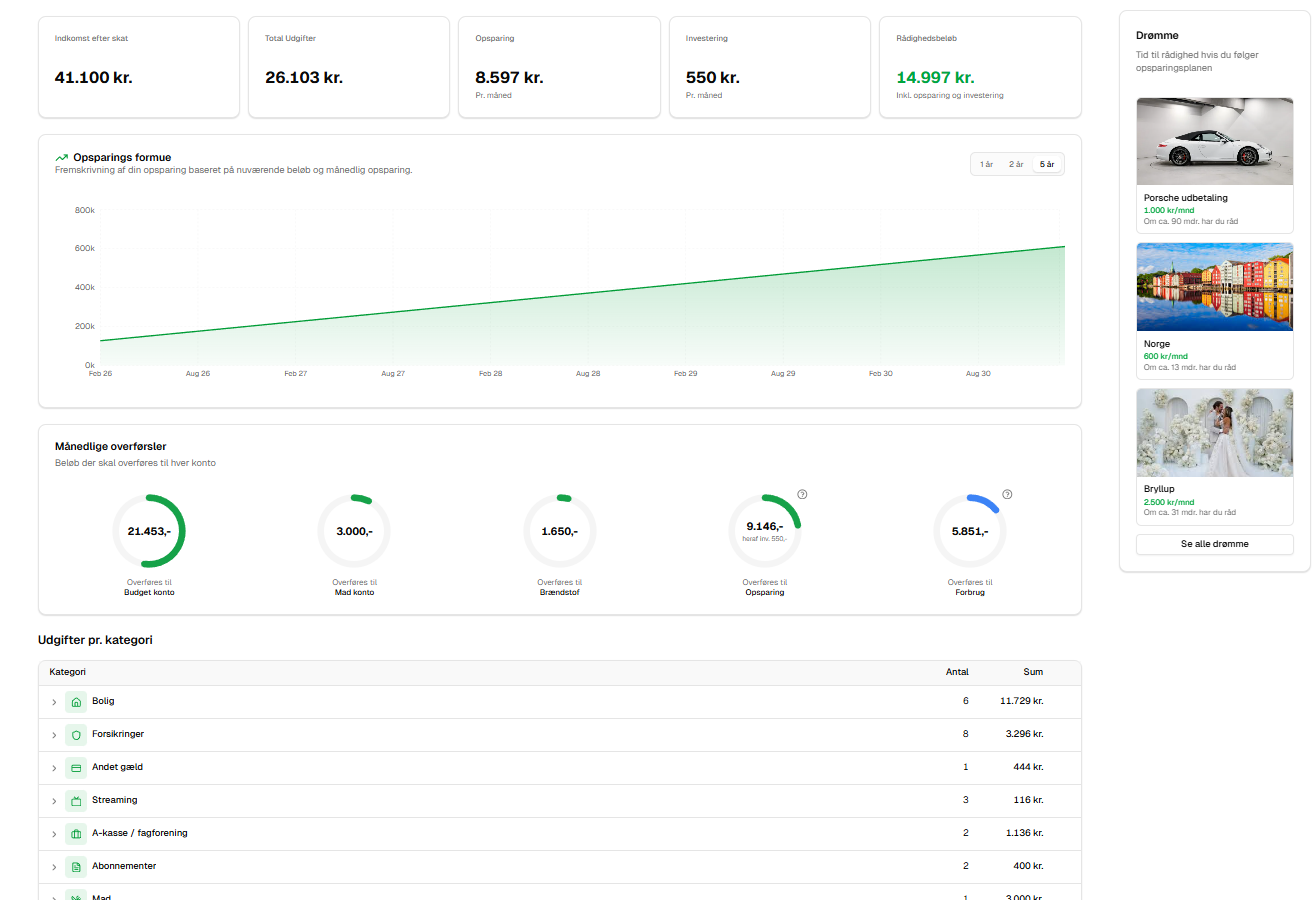Switch the chart to 2 år
Image resolution: width=1316 pixels, height=900 pixels.
click(x=1016, y=164)
